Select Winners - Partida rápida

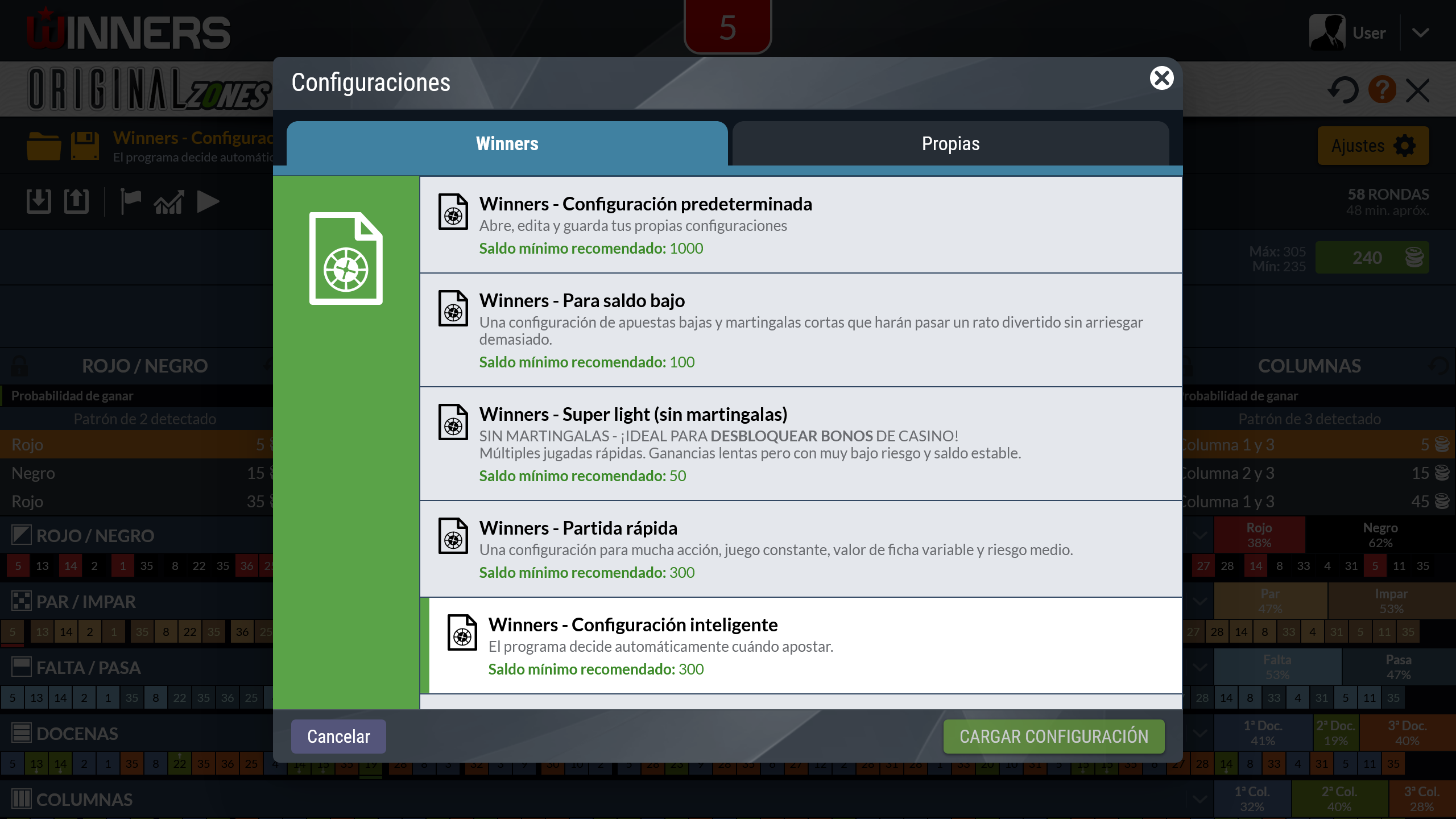coord(801,549)
